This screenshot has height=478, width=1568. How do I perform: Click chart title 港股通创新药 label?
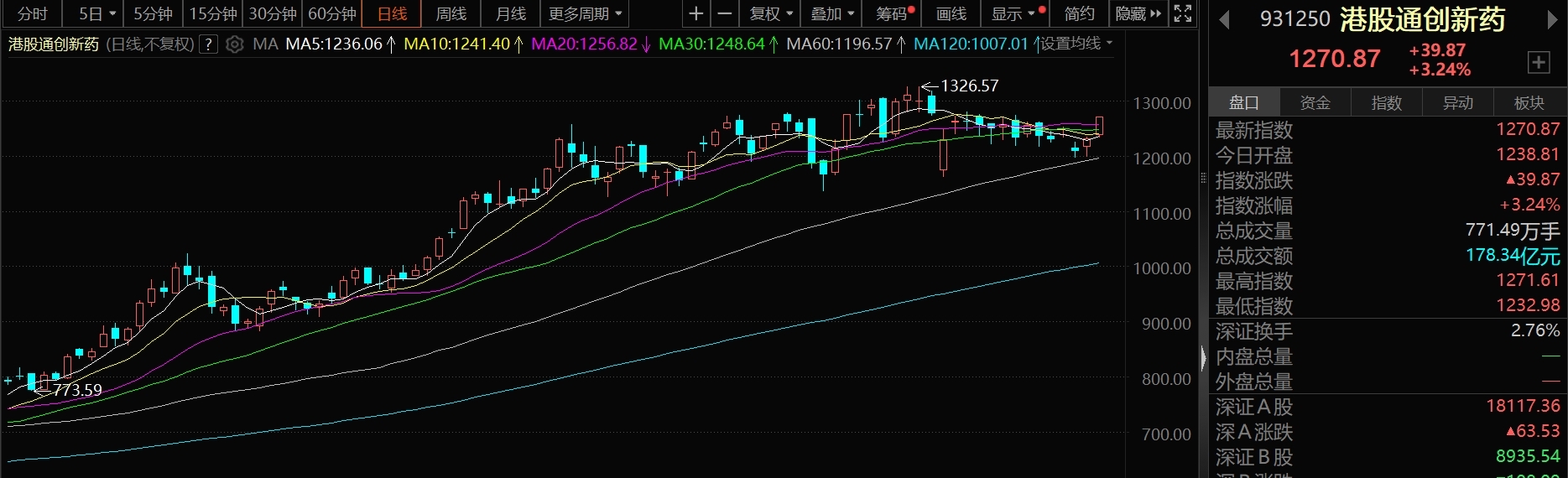(x=54, y=44)
